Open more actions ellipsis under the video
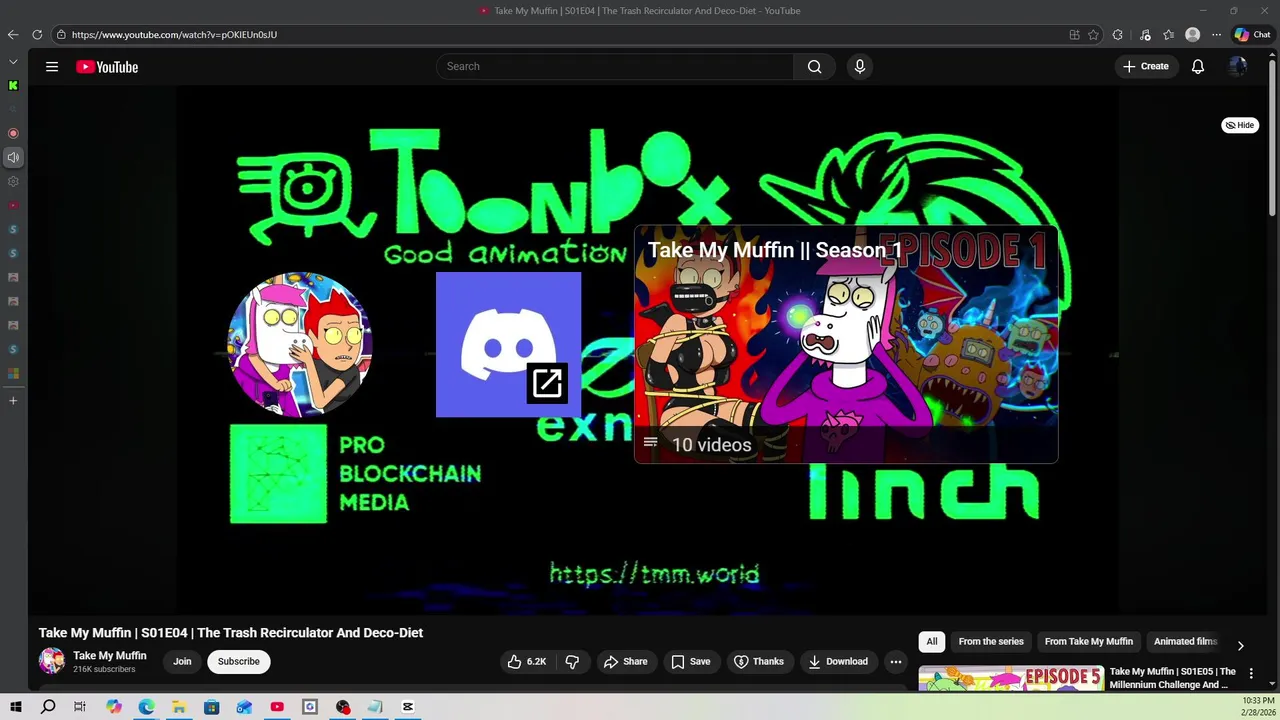1280x720 pixels. (896, 662)
